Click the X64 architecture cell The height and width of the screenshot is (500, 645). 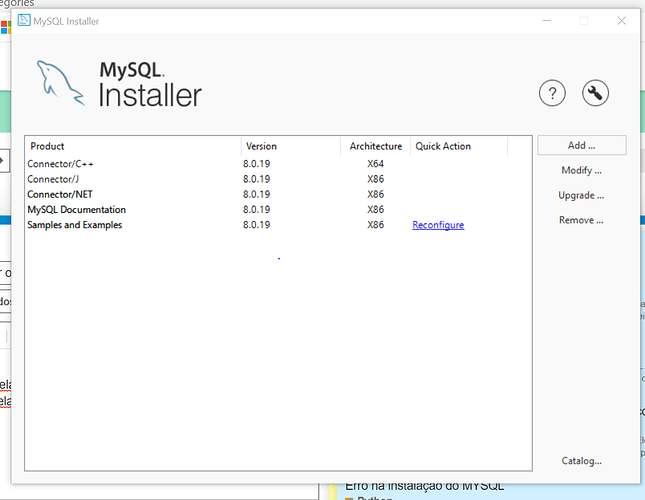point(376,164)
